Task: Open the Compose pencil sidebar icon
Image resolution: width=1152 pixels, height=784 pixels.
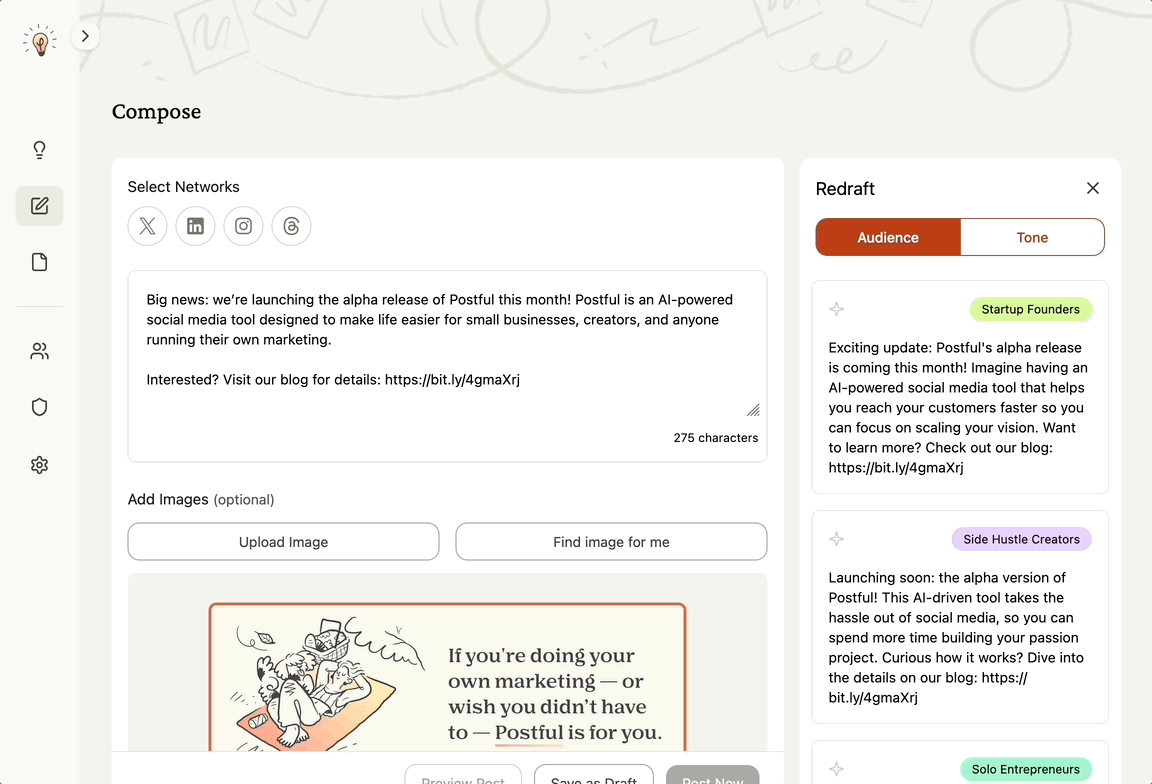Action: pos(39,206)
